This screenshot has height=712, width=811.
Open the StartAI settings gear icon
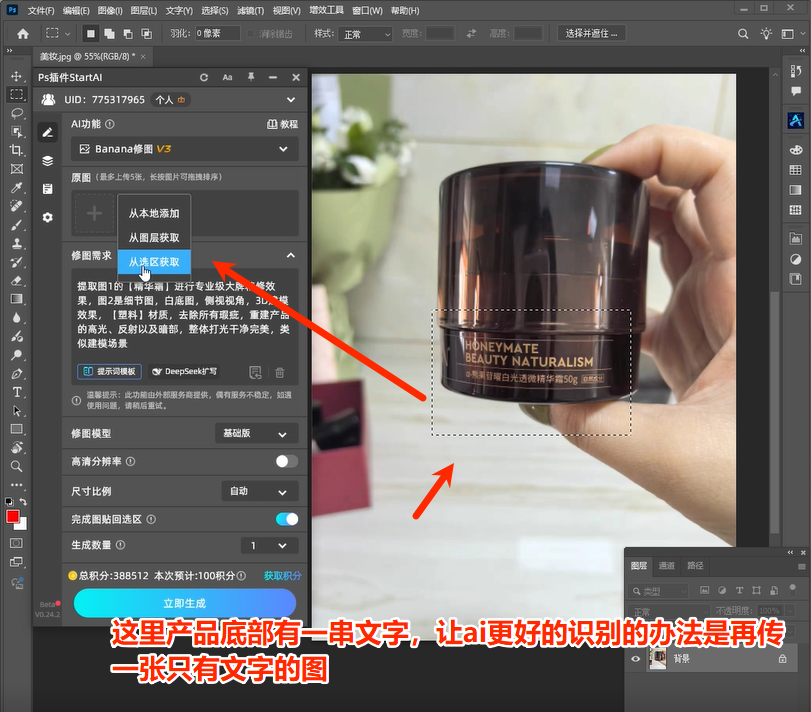coord(48,217)
